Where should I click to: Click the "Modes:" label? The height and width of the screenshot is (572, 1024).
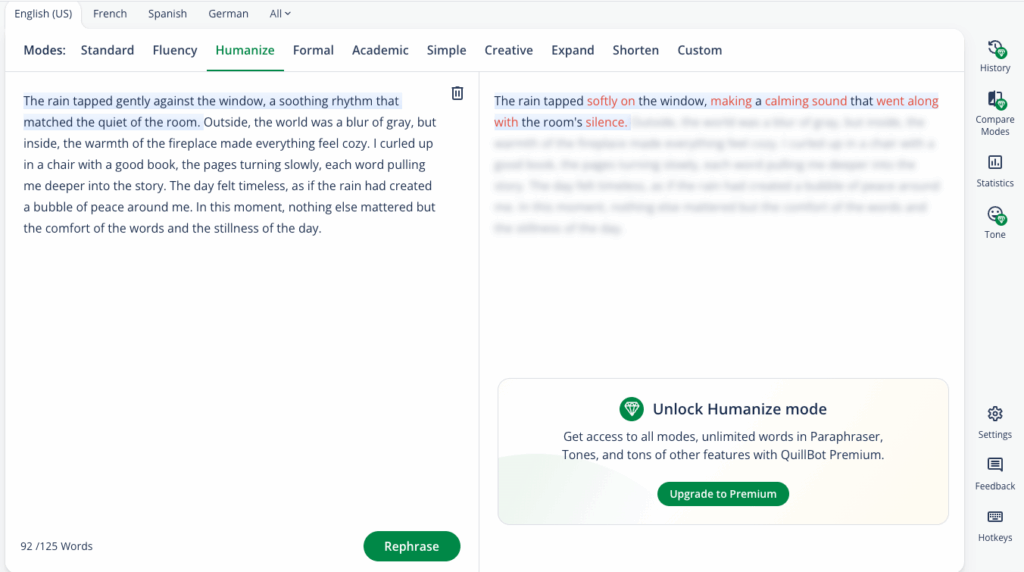pyautogui.click(x=44, y=50)
